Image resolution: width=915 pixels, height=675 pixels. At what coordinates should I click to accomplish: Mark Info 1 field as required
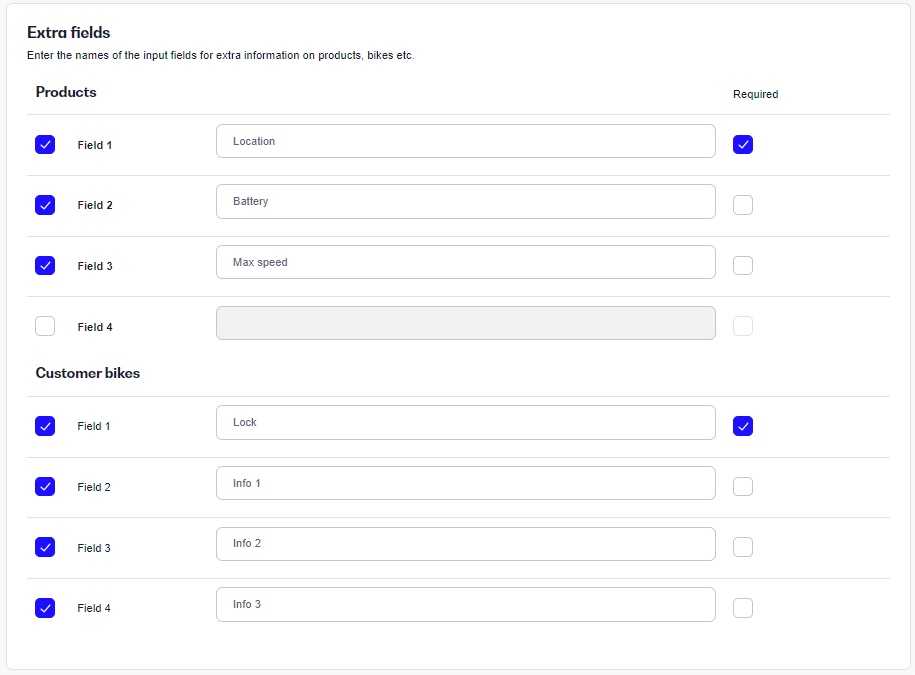point(743,487)
